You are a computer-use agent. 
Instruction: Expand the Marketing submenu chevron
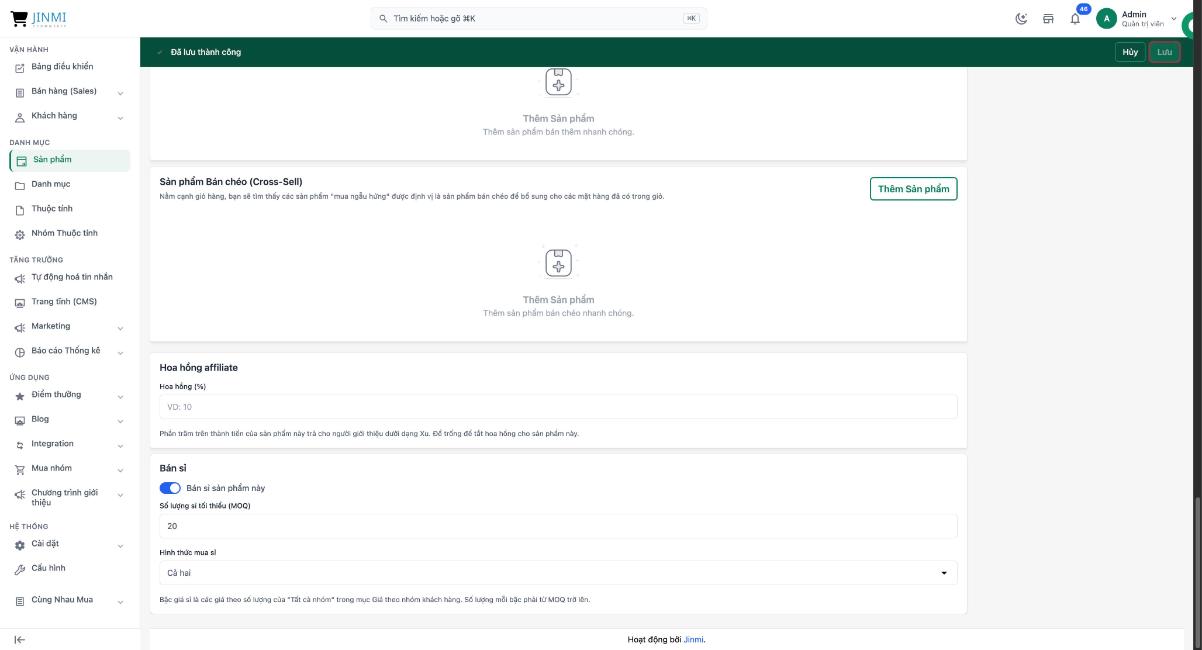(120, 327)
